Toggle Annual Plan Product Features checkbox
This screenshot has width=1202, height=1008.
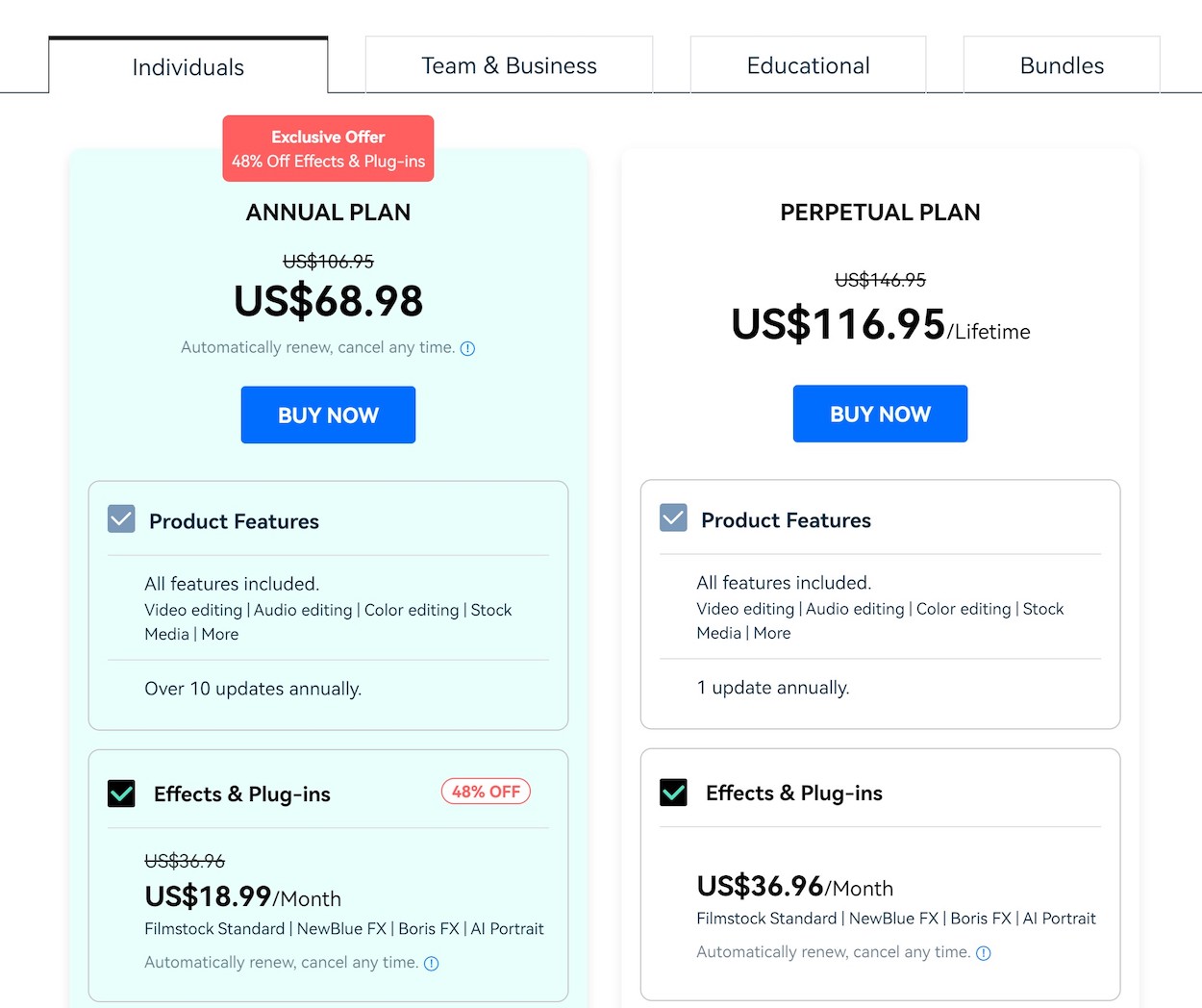click(x=121, y=519)
